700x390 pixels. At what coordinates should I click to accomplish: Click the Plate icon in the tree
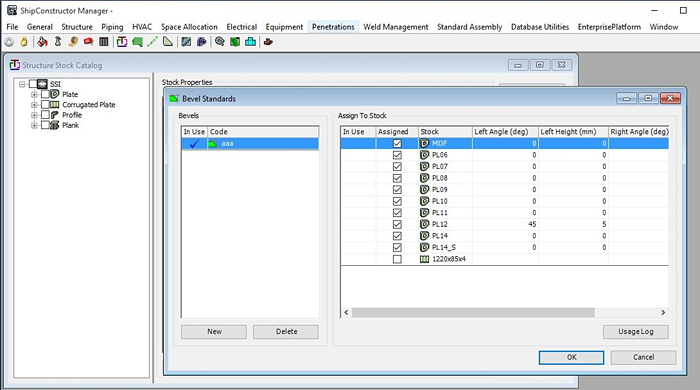(x=54, y=94)
